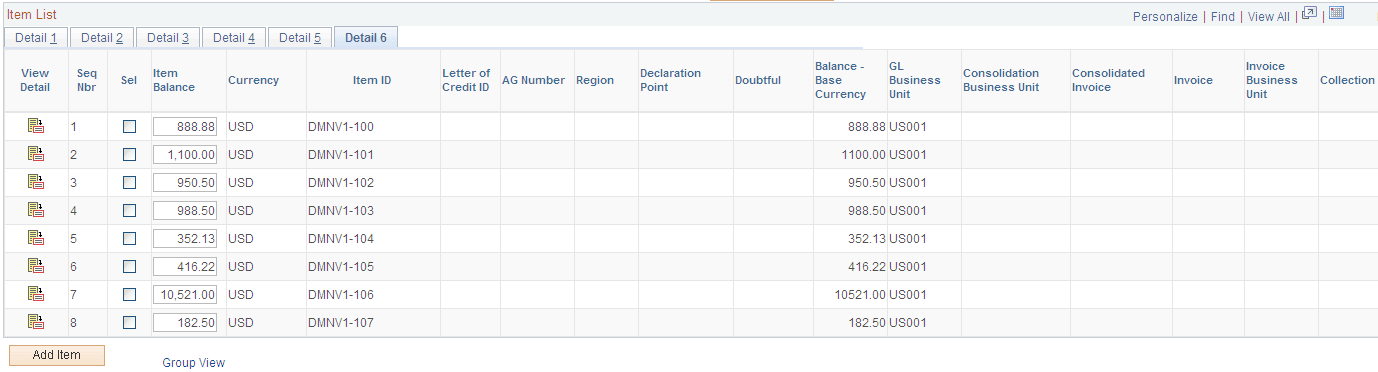This screenshot has height=372, width=1378.
Task: Click the Item Balance field showing 10,521.00
Action: pyautogui.click(x=185, y=295)
